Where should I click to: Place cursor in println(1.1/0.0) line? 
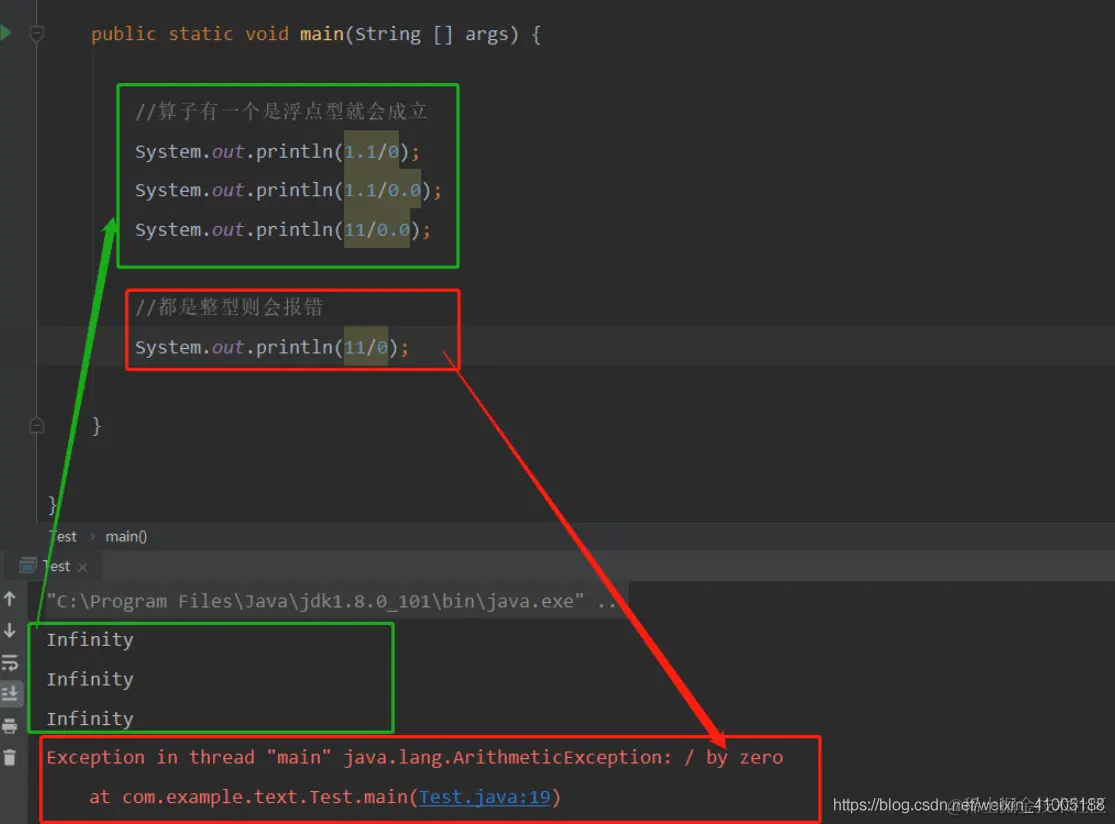(x=288, y=191)
